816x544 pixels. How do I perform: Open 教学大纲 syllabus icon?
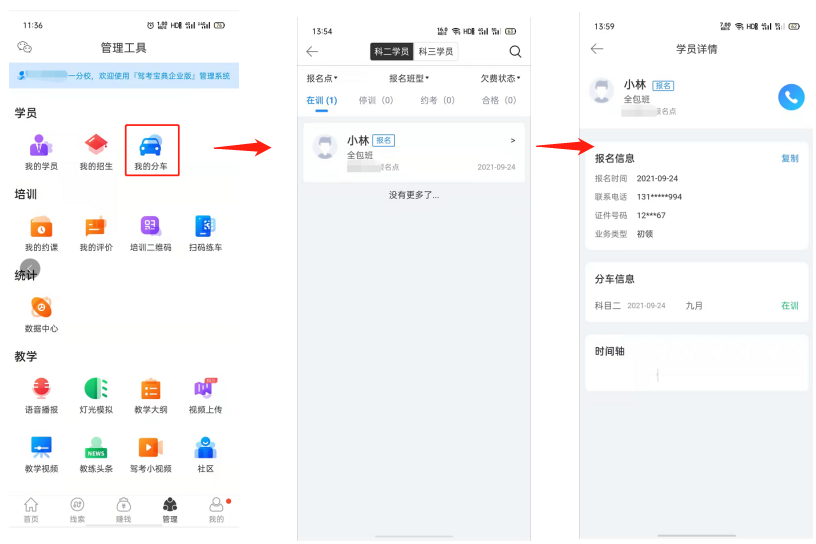(x=151, y=395)
